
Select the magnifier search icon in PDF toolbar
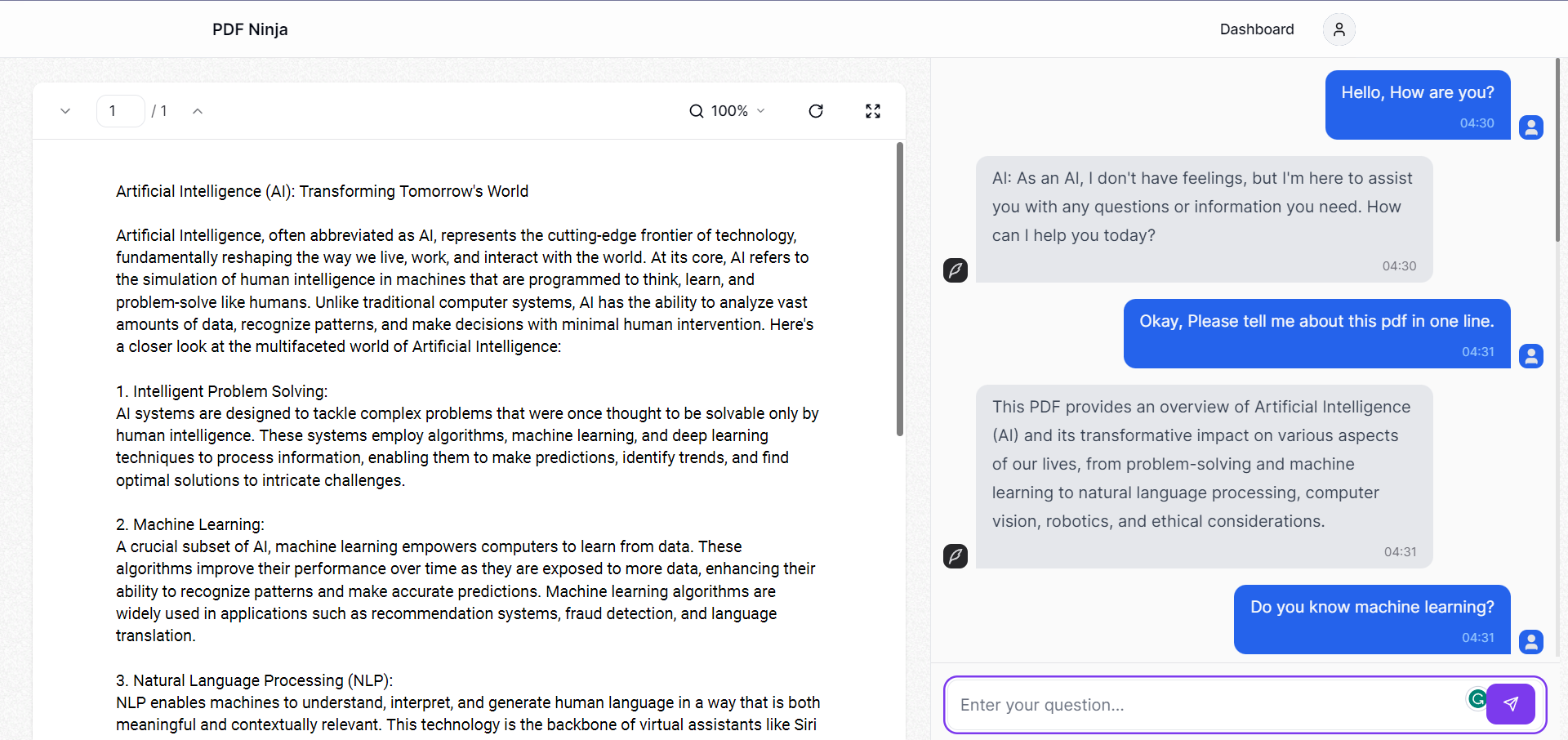click(696, 110)
